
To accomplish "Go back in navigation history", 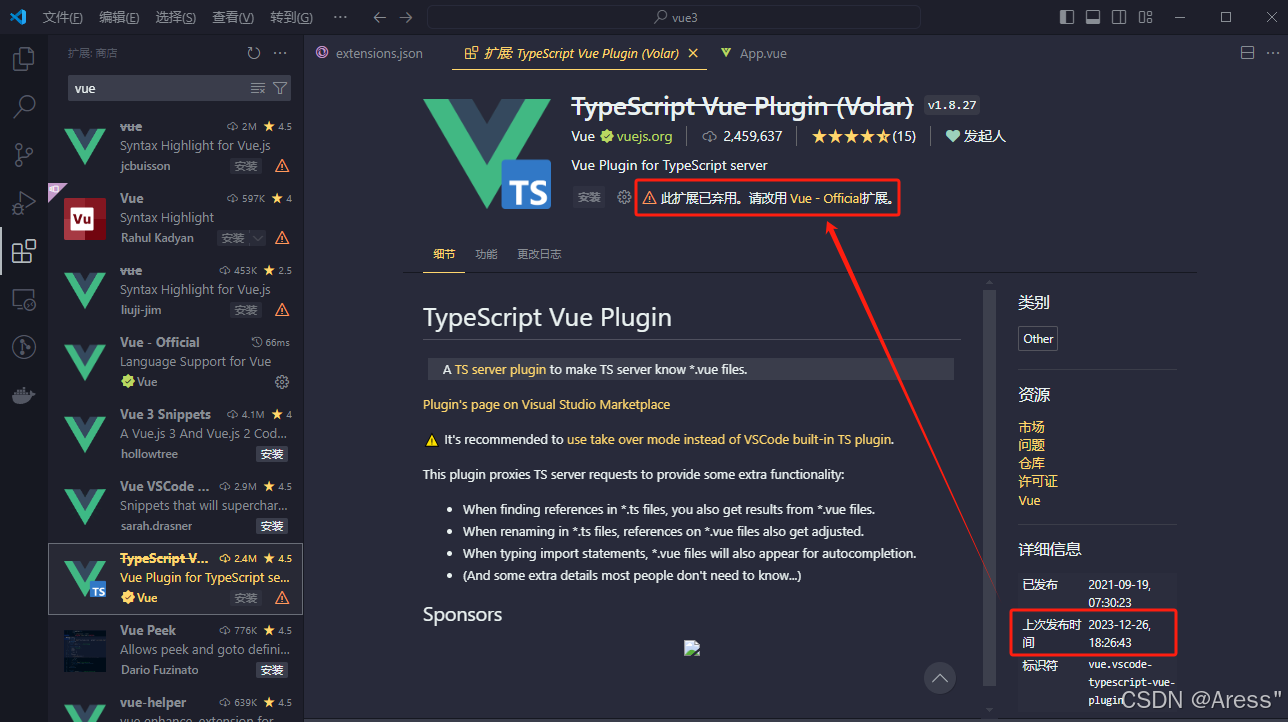I will tap(379, 17).
